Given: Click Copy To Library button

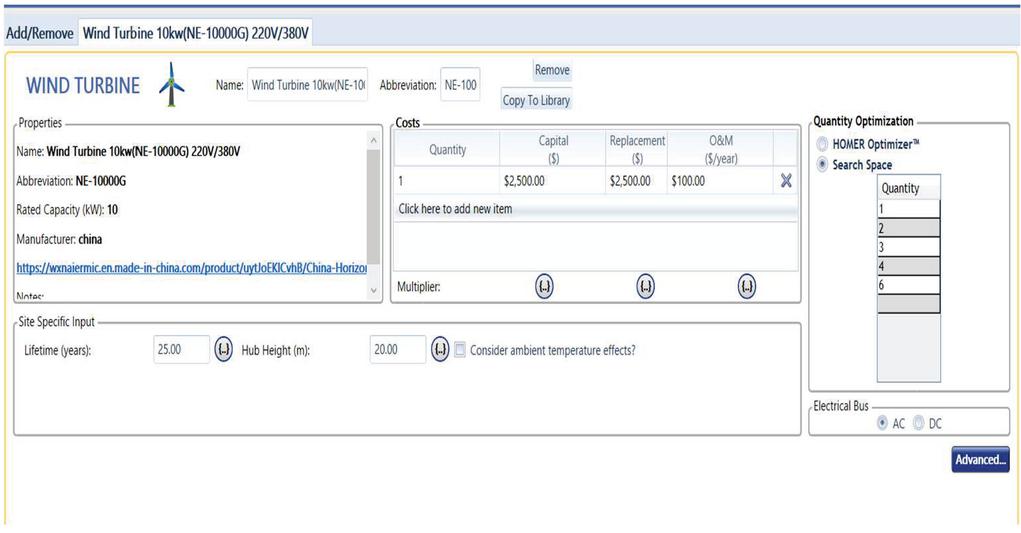Looking at the screenshot, I should pyautogui.click(x=536, y=101).
